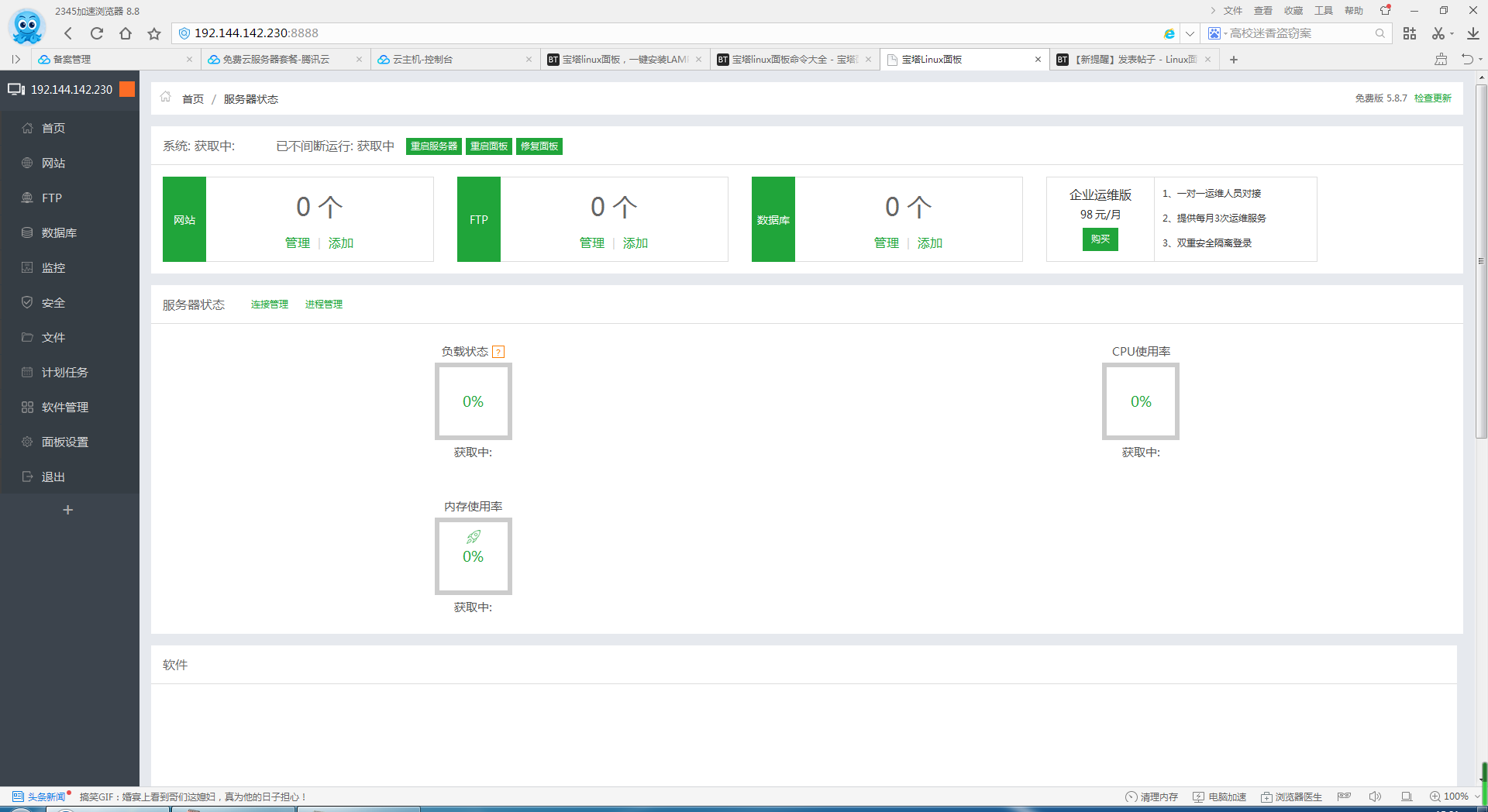Click the IE compatibility mode icon
Image resolution: width=1488 pixels, height=812 pixels.
[x=1169, y=33]
